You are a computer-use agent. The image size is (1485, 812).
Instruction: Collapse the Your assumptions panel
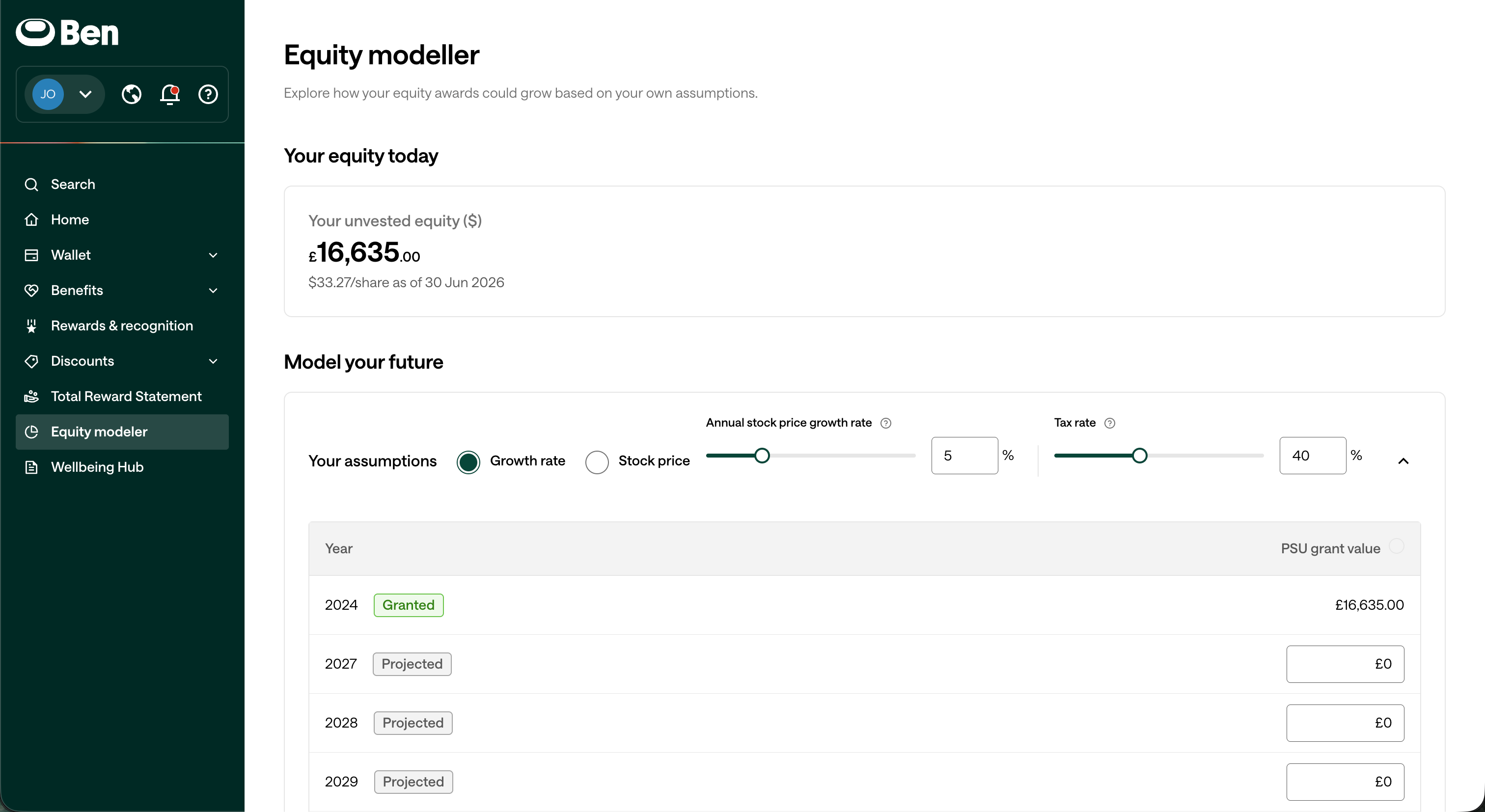pos(1403,461)
